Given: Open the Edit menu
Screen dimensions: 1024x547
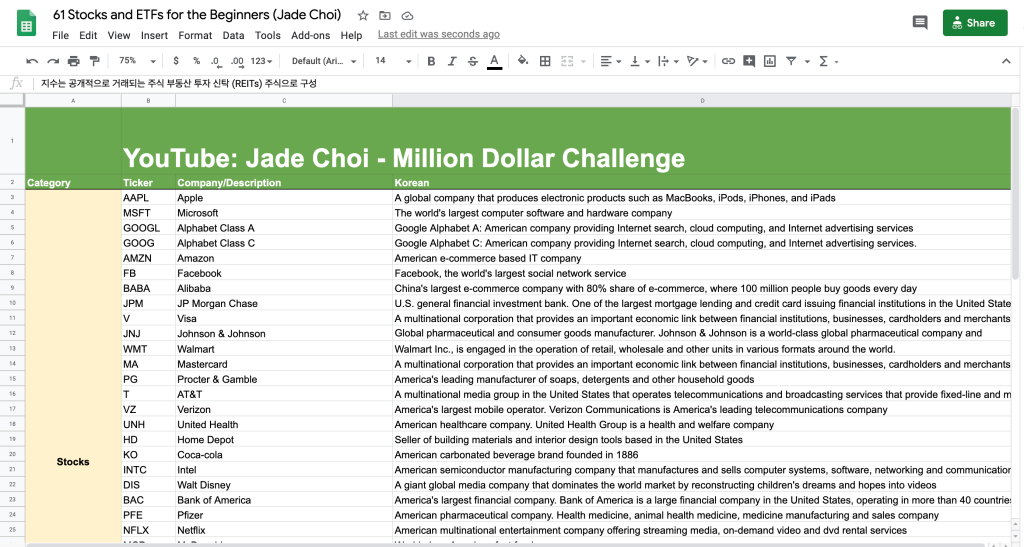Looking at the screenshot, I should tap(88, 35).
